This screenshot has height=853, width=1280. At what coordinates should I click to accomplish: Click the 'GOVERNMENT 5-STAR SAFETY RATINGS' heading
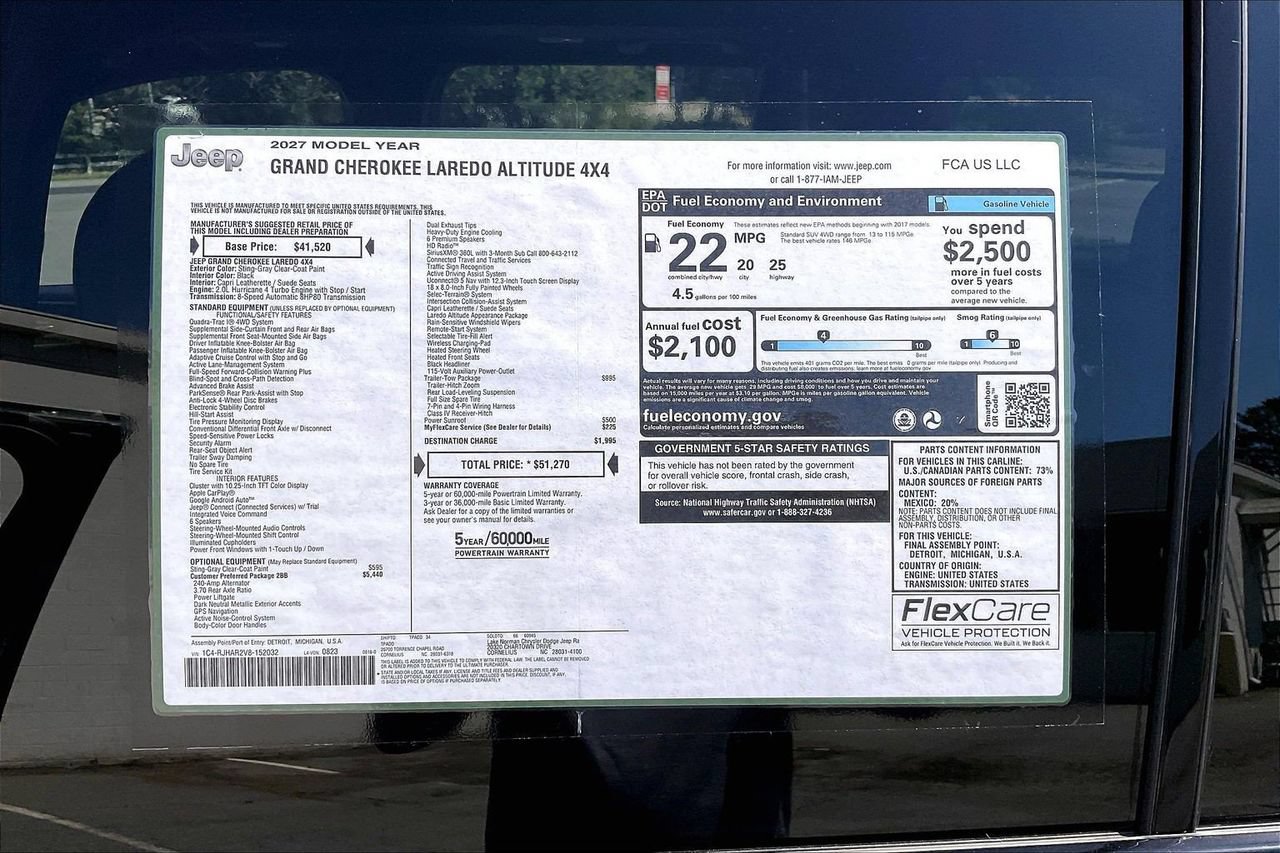(762, 449)
